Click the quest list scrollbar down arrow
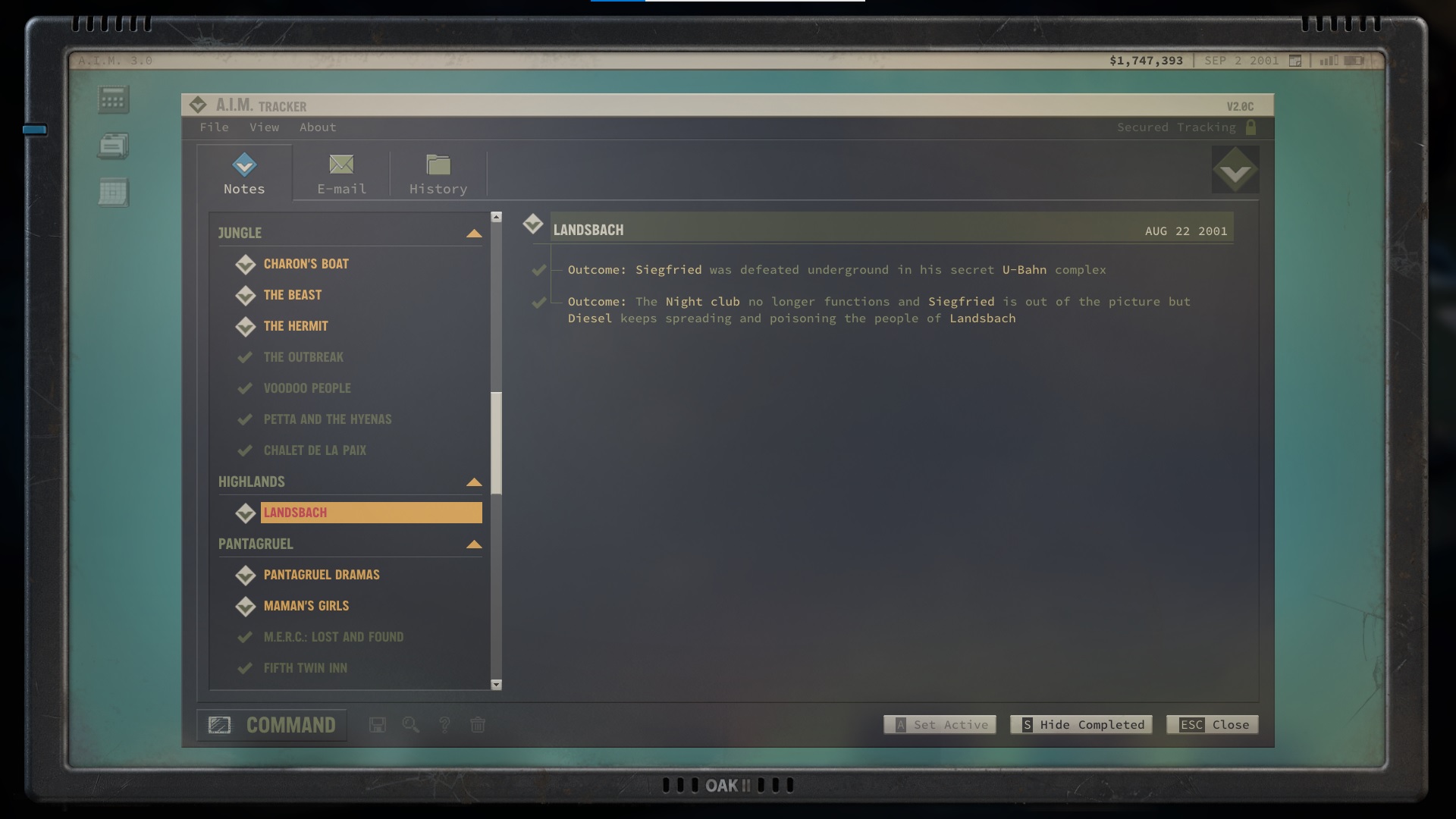The height and width of the screenshot is (819, 1456). [496, 685]
